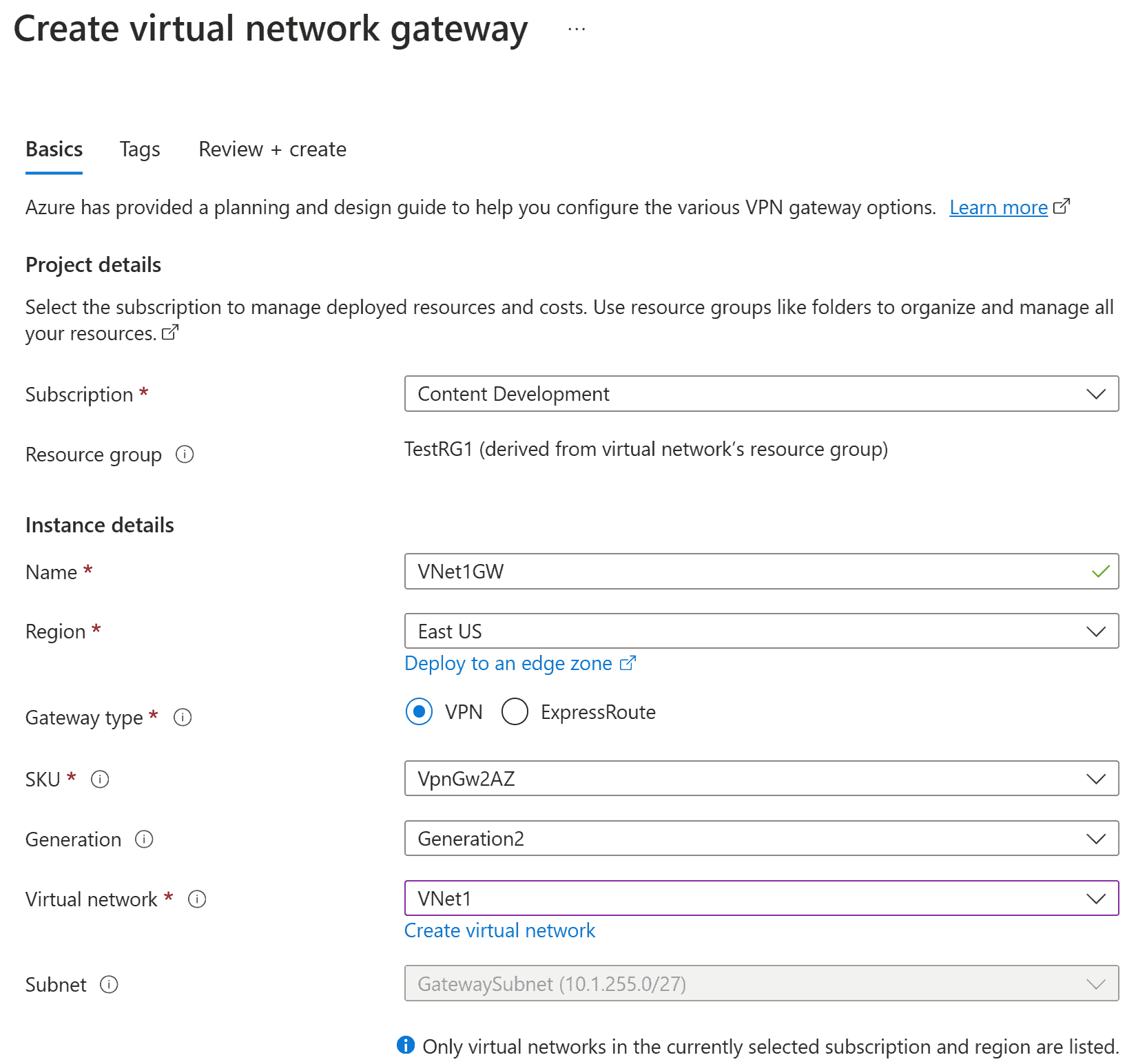Open the ellipsis menu beside the page title
Image resolution: width=1138 pixels, height=1064 pixels.
pyautogui.click(x=576, y=28)
